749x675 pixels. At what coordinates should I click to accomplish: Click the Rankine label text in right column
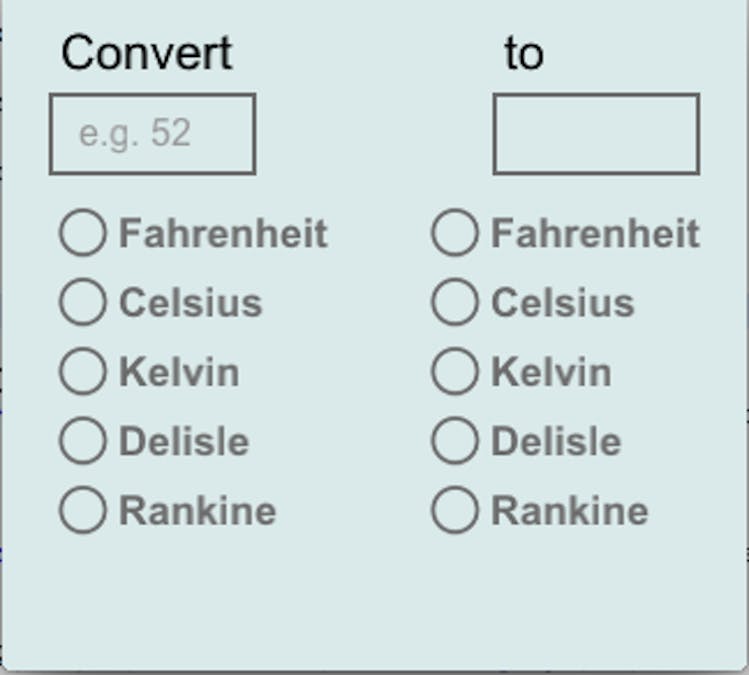tap(569, 511)
